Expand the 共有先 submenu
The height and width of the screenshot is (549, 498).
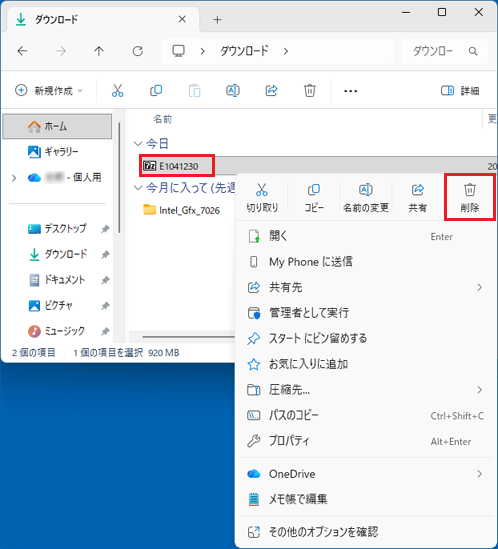pos(479,287)
